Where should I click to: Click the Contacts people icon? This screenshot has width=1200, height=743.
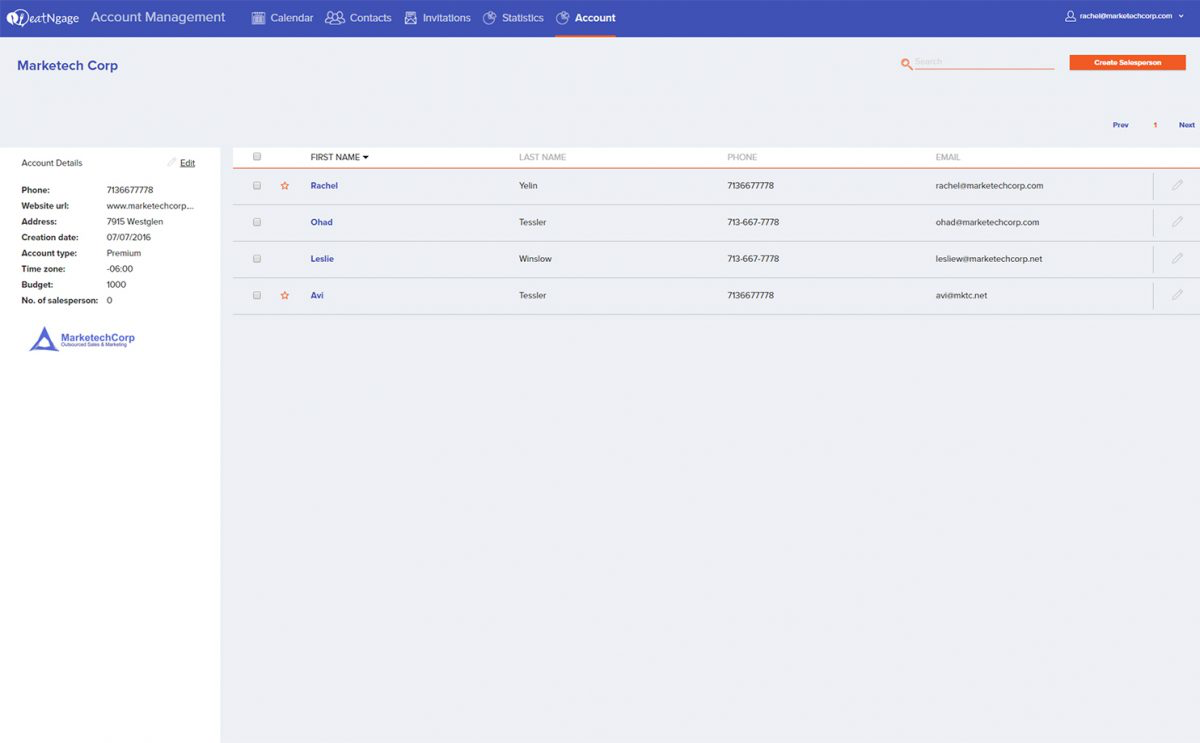(x=335, y=18)
